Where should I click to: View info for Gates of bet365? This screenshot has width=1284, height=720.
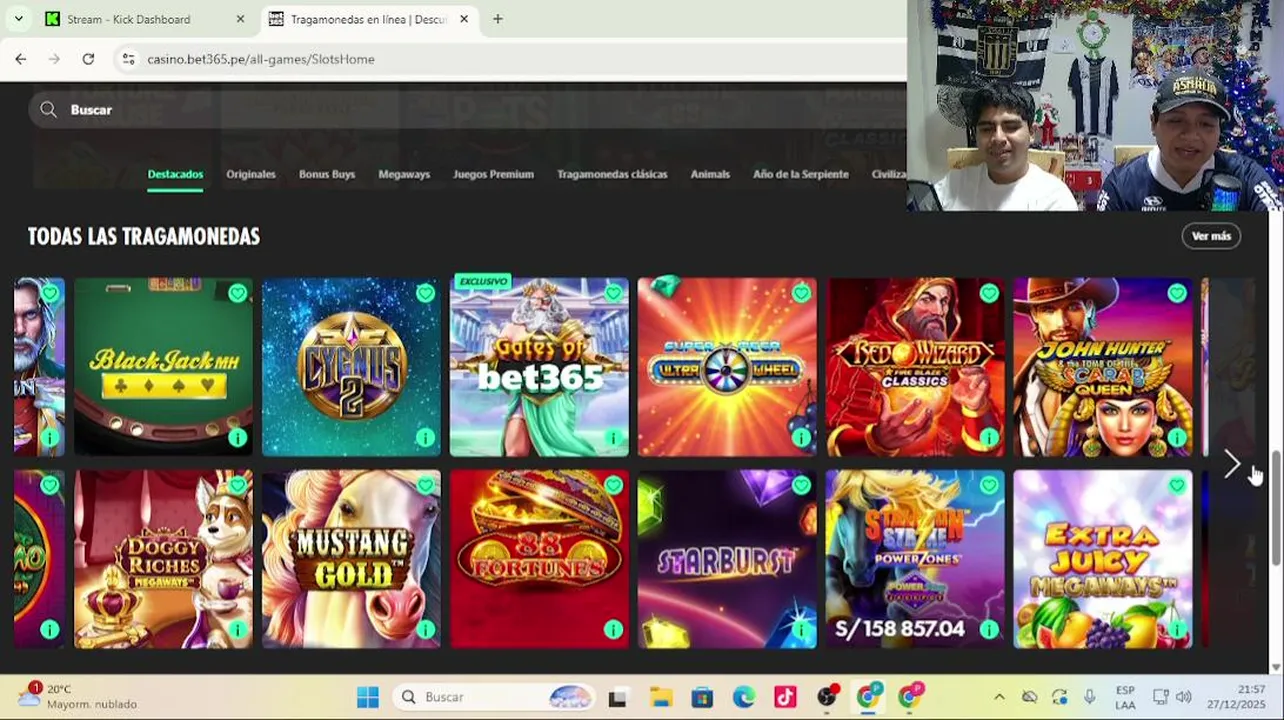pyautogui.click(x=613, y=438)
